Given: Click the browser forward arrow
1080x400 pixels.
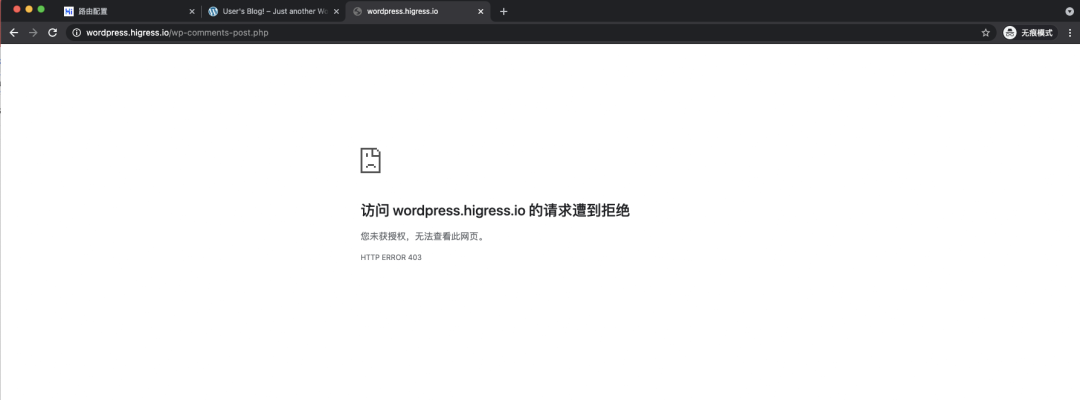Looking at the screenshot, I should [x=33, y=32].
